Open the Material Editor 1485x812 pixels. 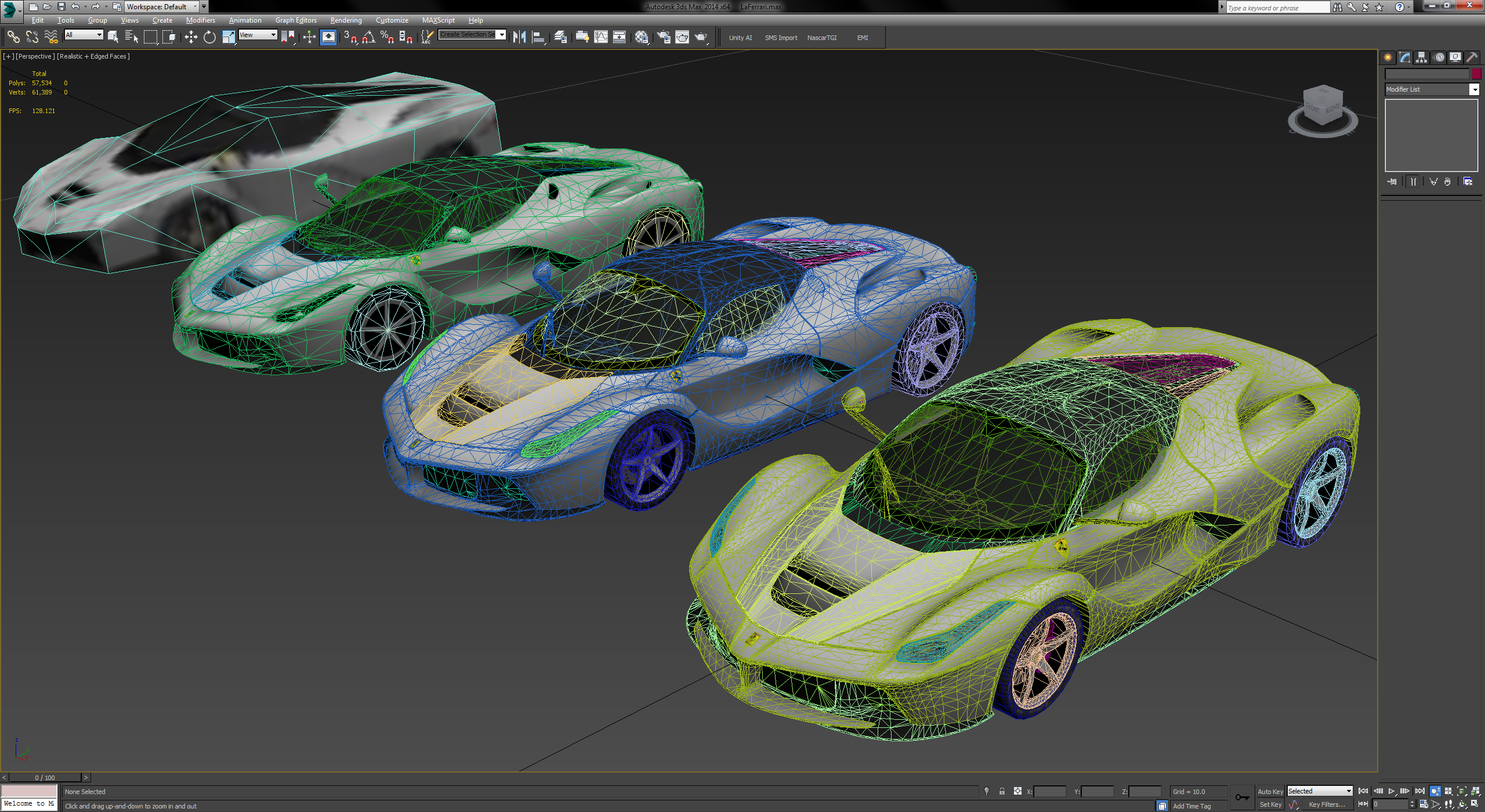tap(642, 37)
